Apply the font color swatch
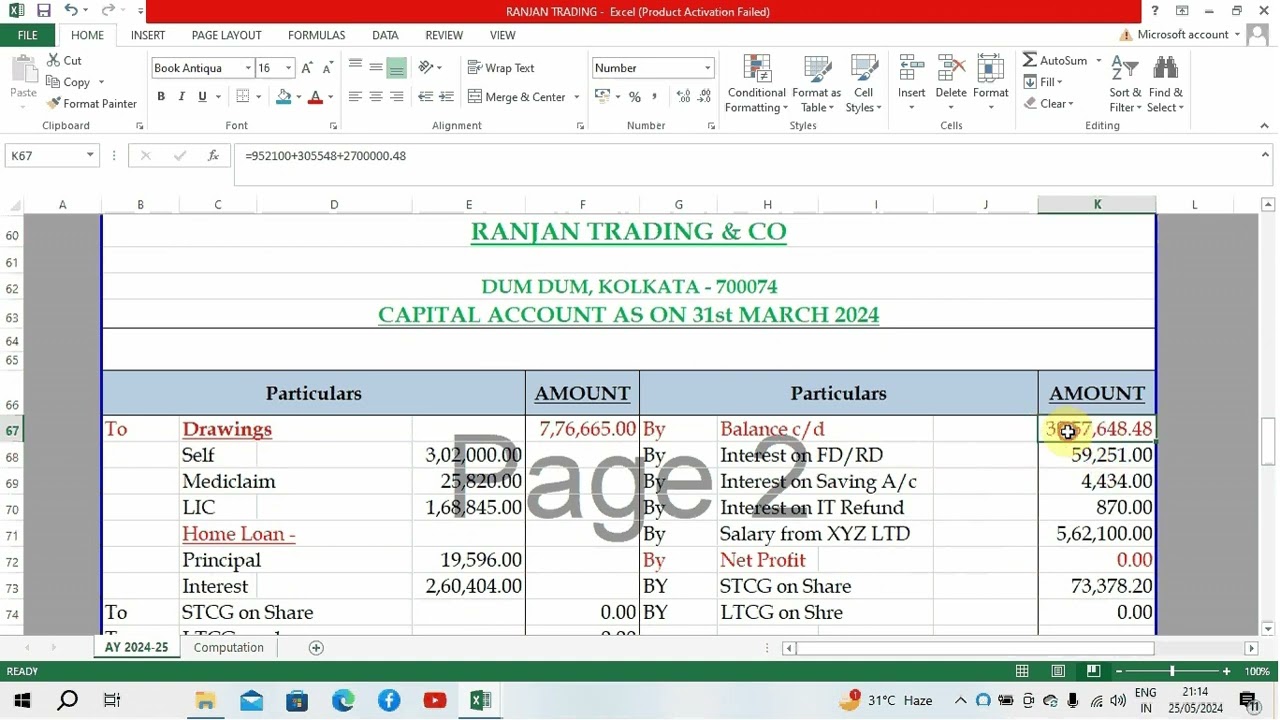Viewport: 1280px width, 720px height. pyautogui.click(x=316, y=97)
